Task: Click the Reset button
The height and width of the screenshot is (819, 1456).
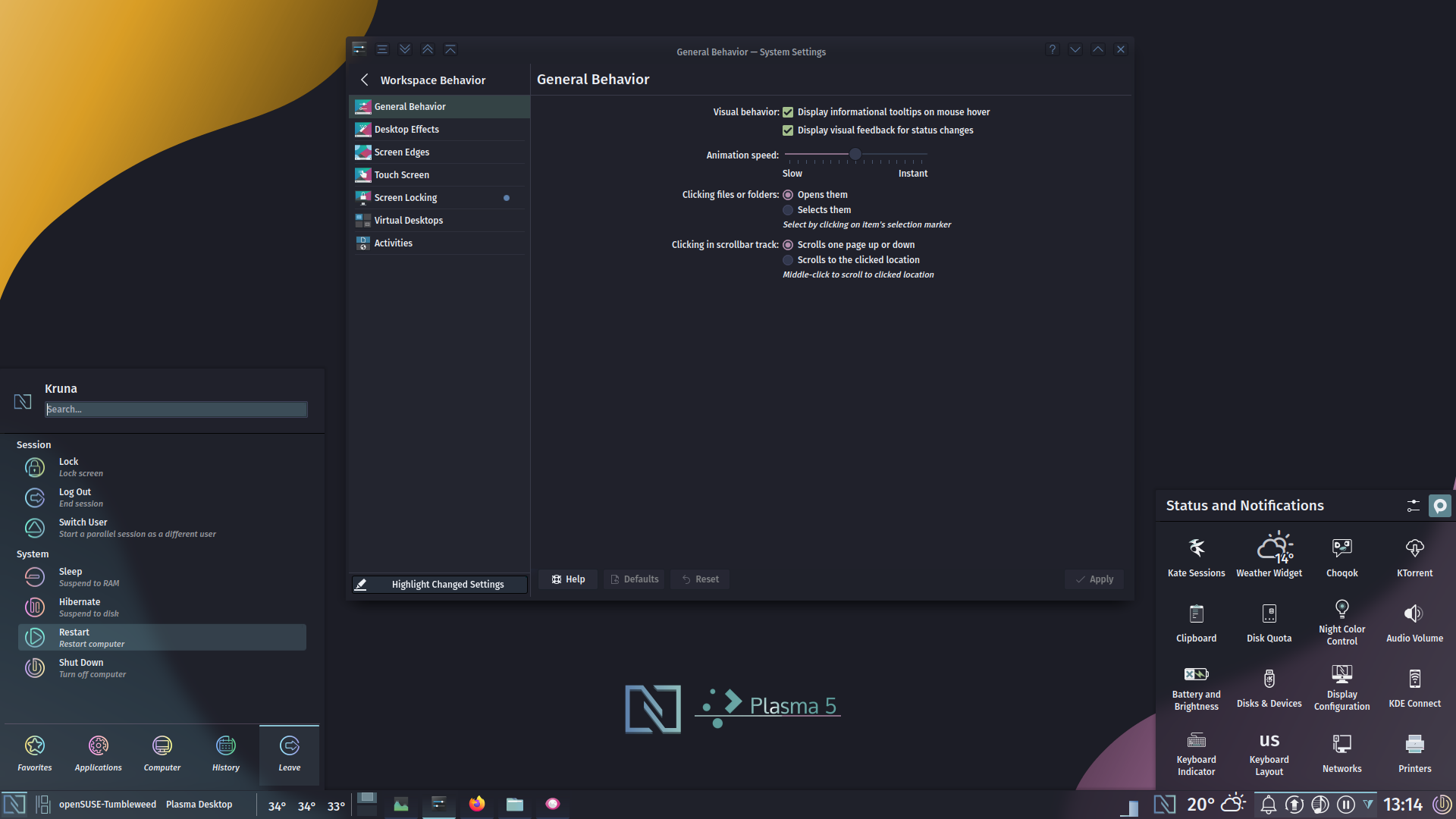Action: tap(700, 579)
